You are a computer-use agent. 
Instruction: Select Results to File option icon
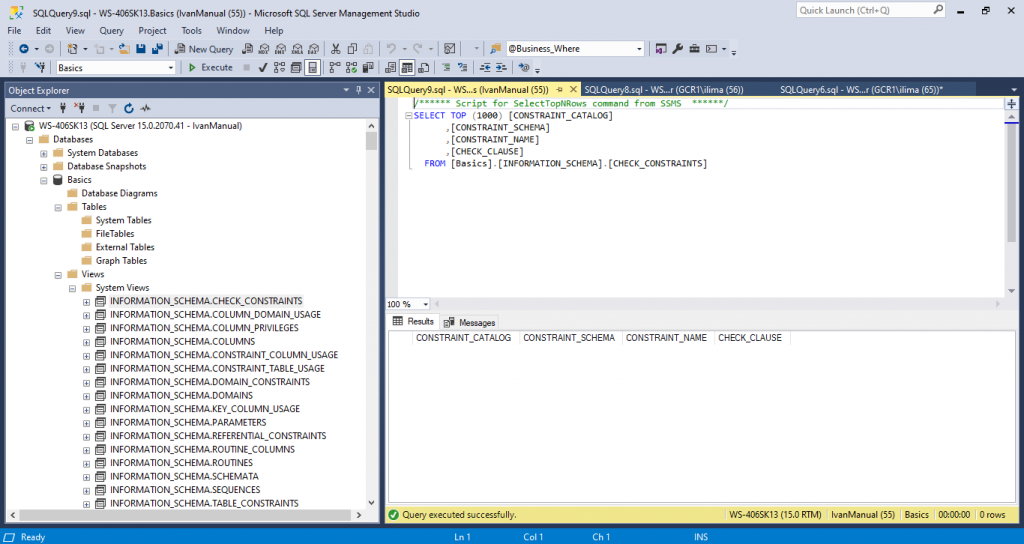coord(423,68)
